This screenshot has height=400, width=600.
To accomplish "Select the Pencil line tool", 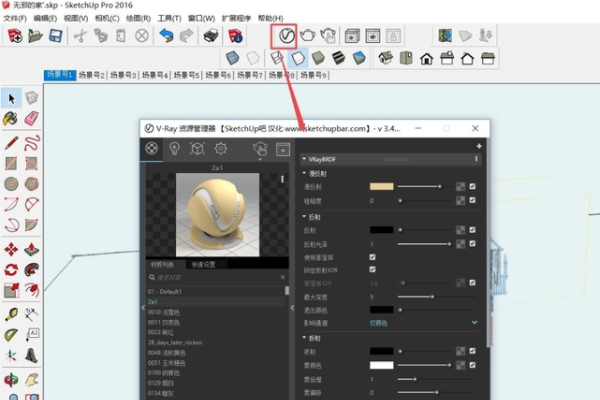I will pyautogui.click(x=10, y=142).
